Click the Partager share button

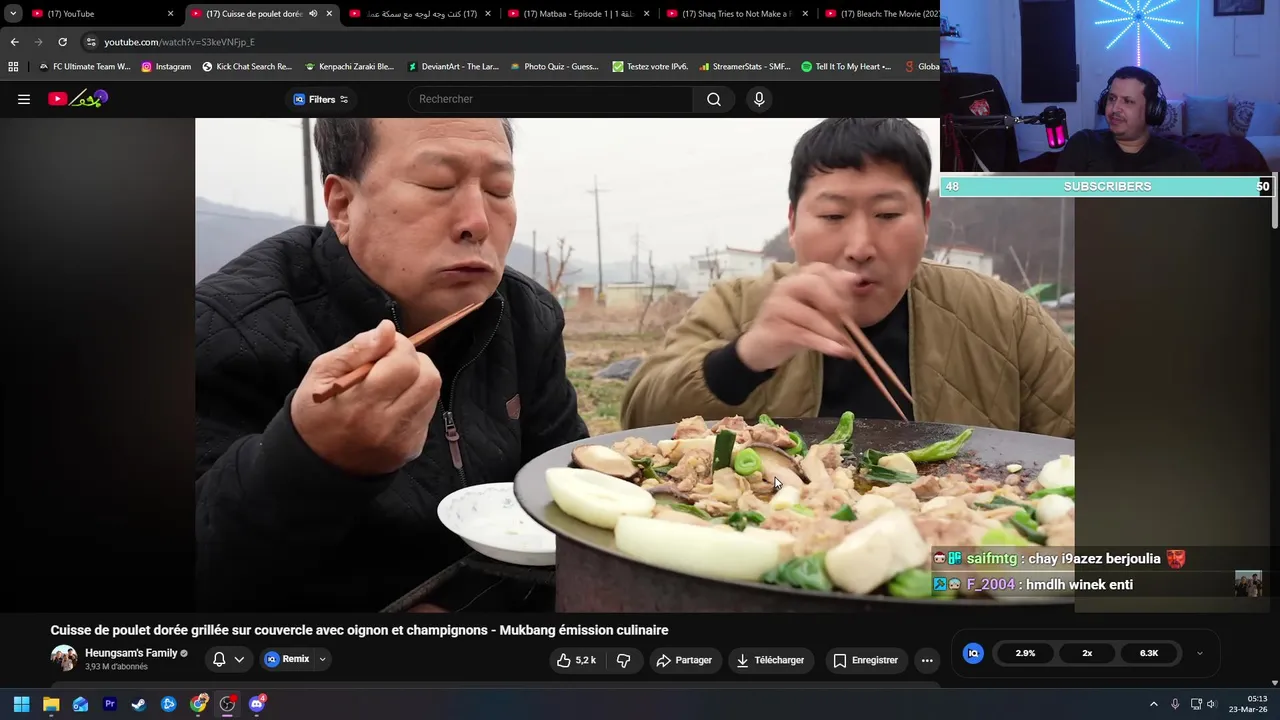(x=685, y=660)
